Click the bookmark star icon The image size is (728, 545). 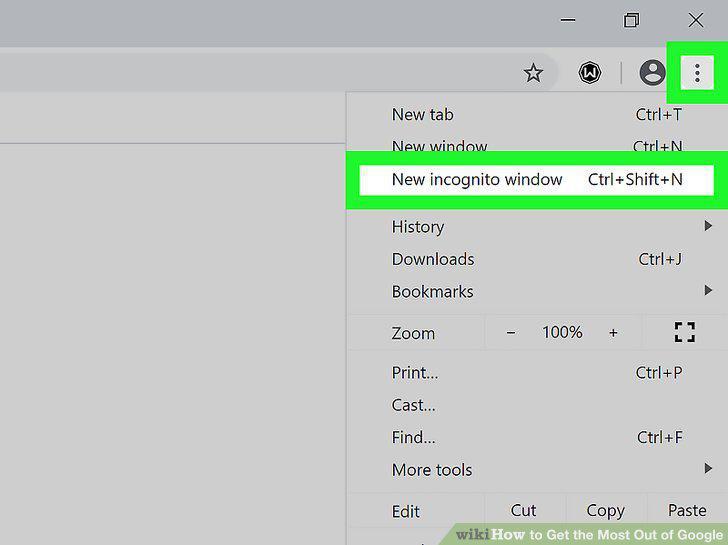coord(533,73)
